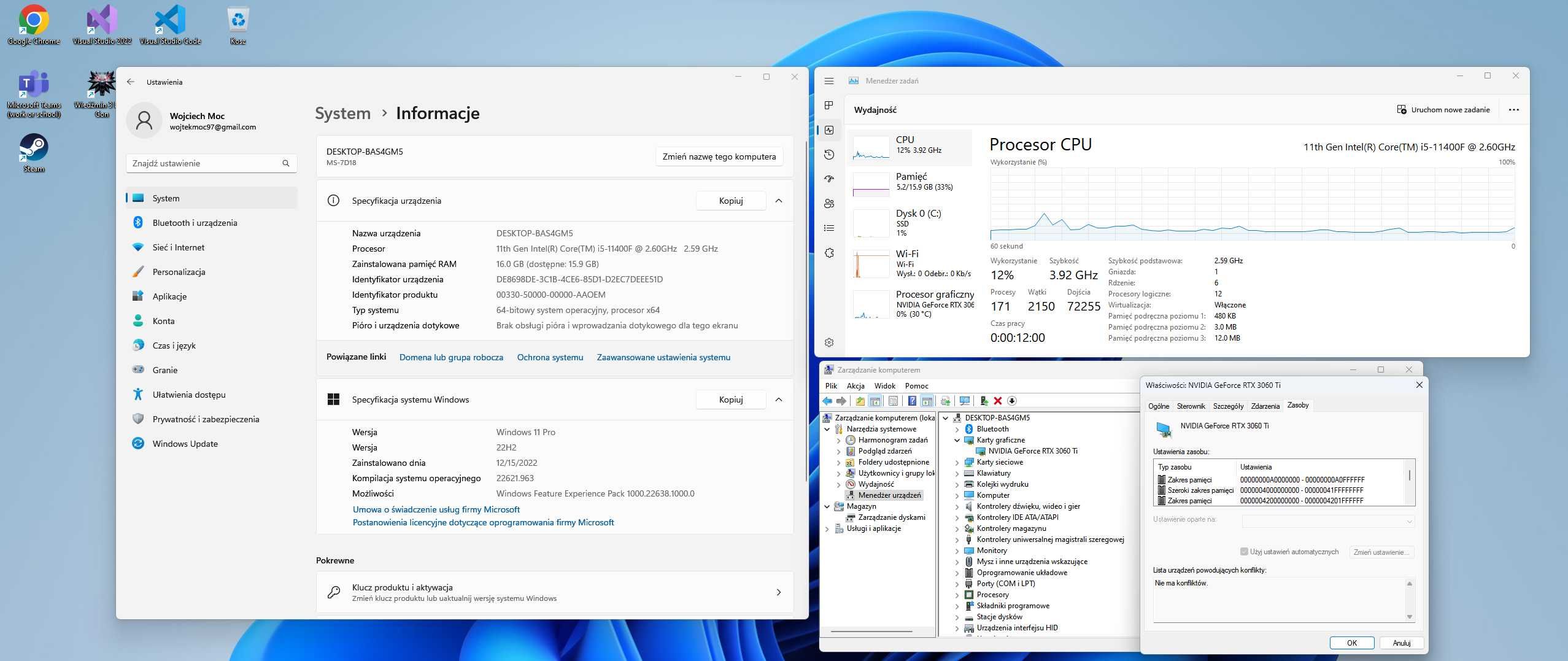The height and width of the screenshot is (661, 1568).
Task: Open Windows Update in settings sidebar
Action: click(x=211, y=444)
